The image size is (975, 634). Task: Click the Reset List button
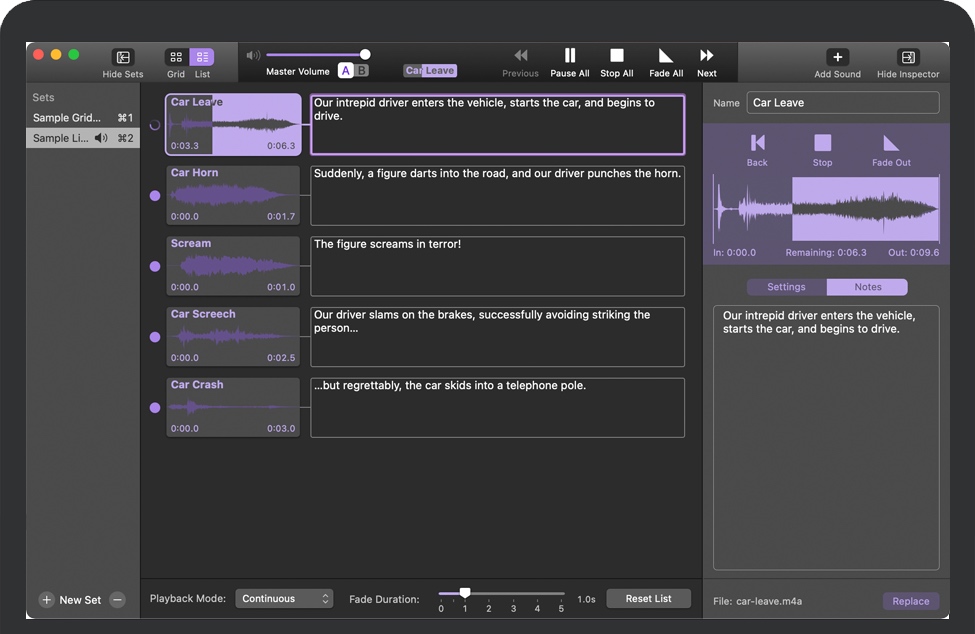648,599
